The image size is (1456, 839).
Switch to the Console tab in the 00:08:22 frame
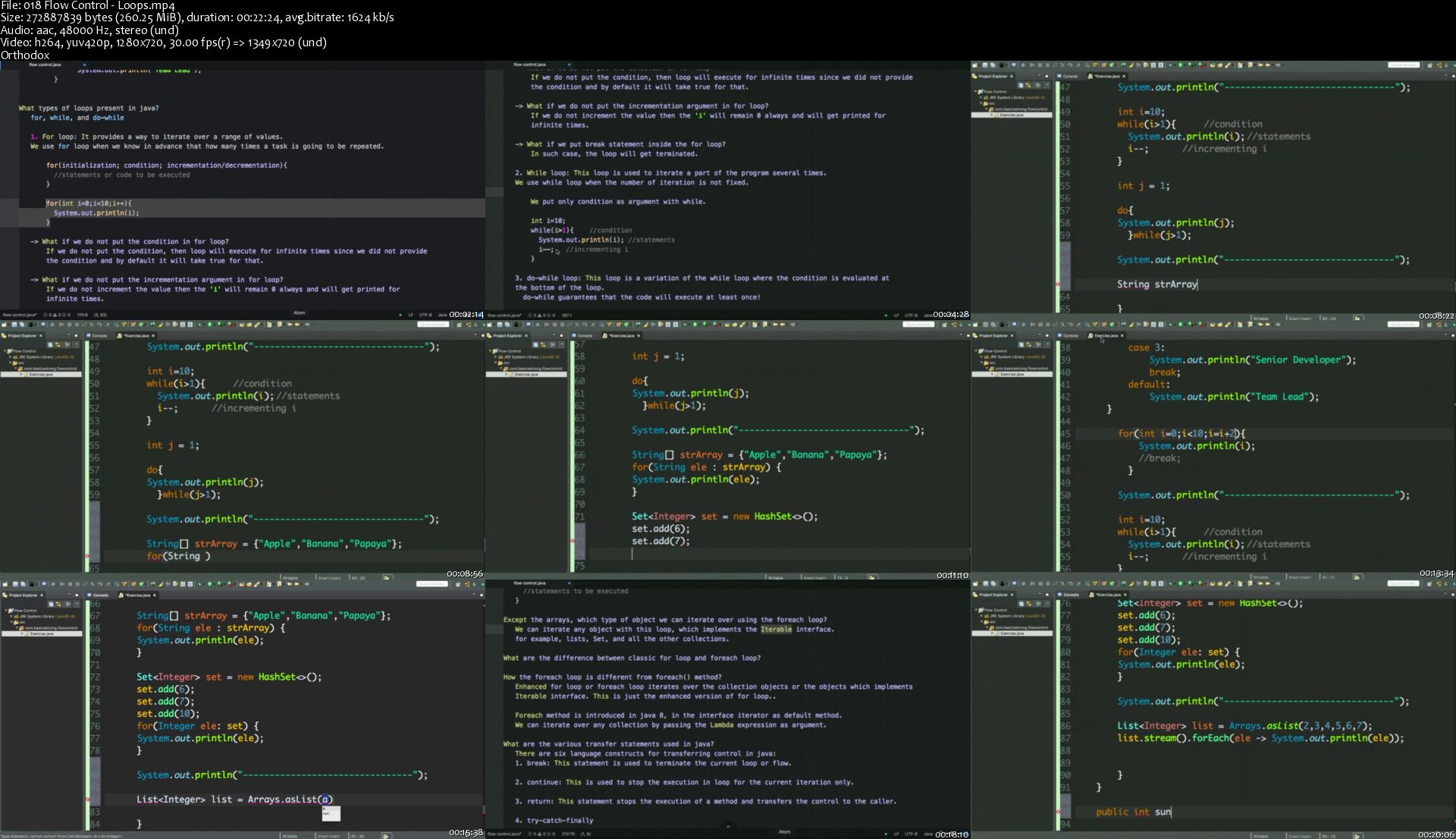point(1071,76)
